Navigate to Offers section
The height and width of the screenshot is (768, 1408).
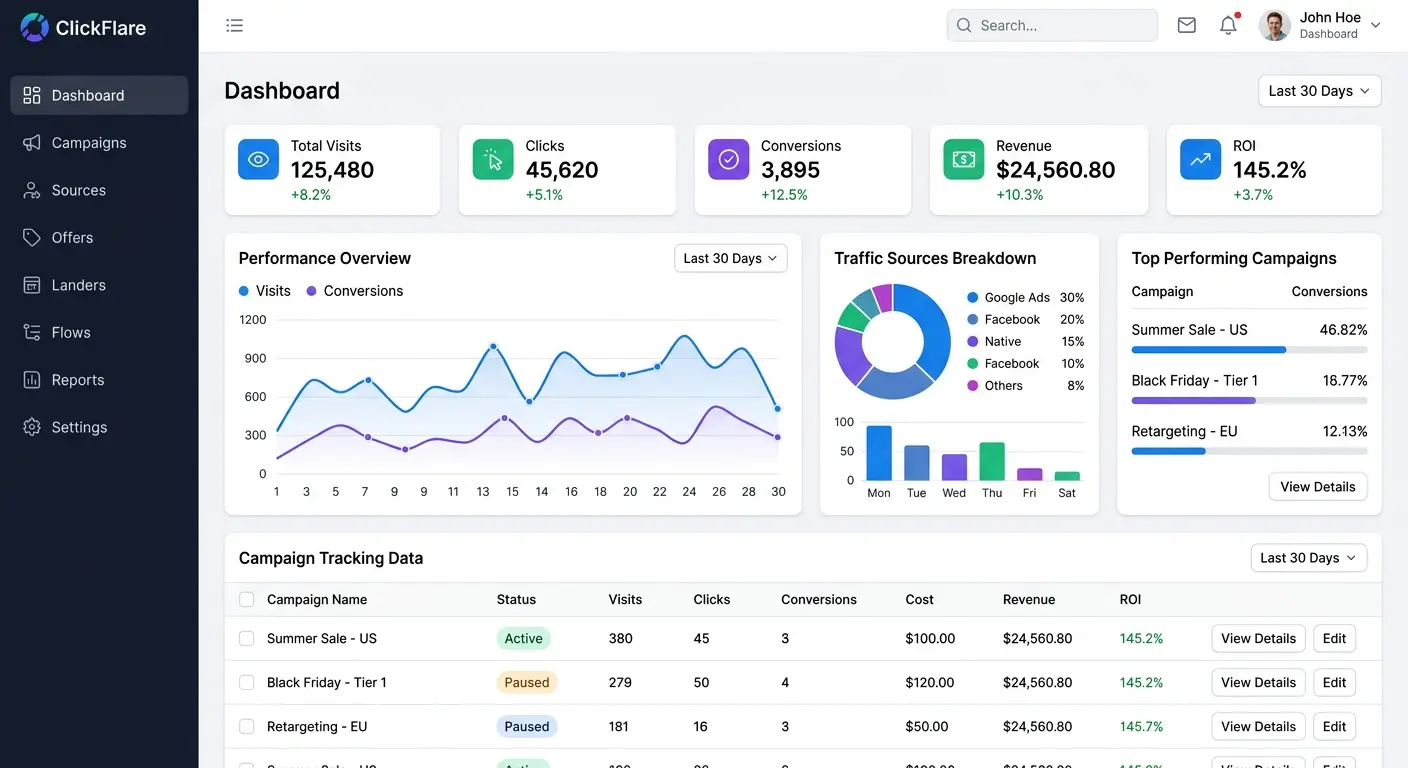[99, 237]
